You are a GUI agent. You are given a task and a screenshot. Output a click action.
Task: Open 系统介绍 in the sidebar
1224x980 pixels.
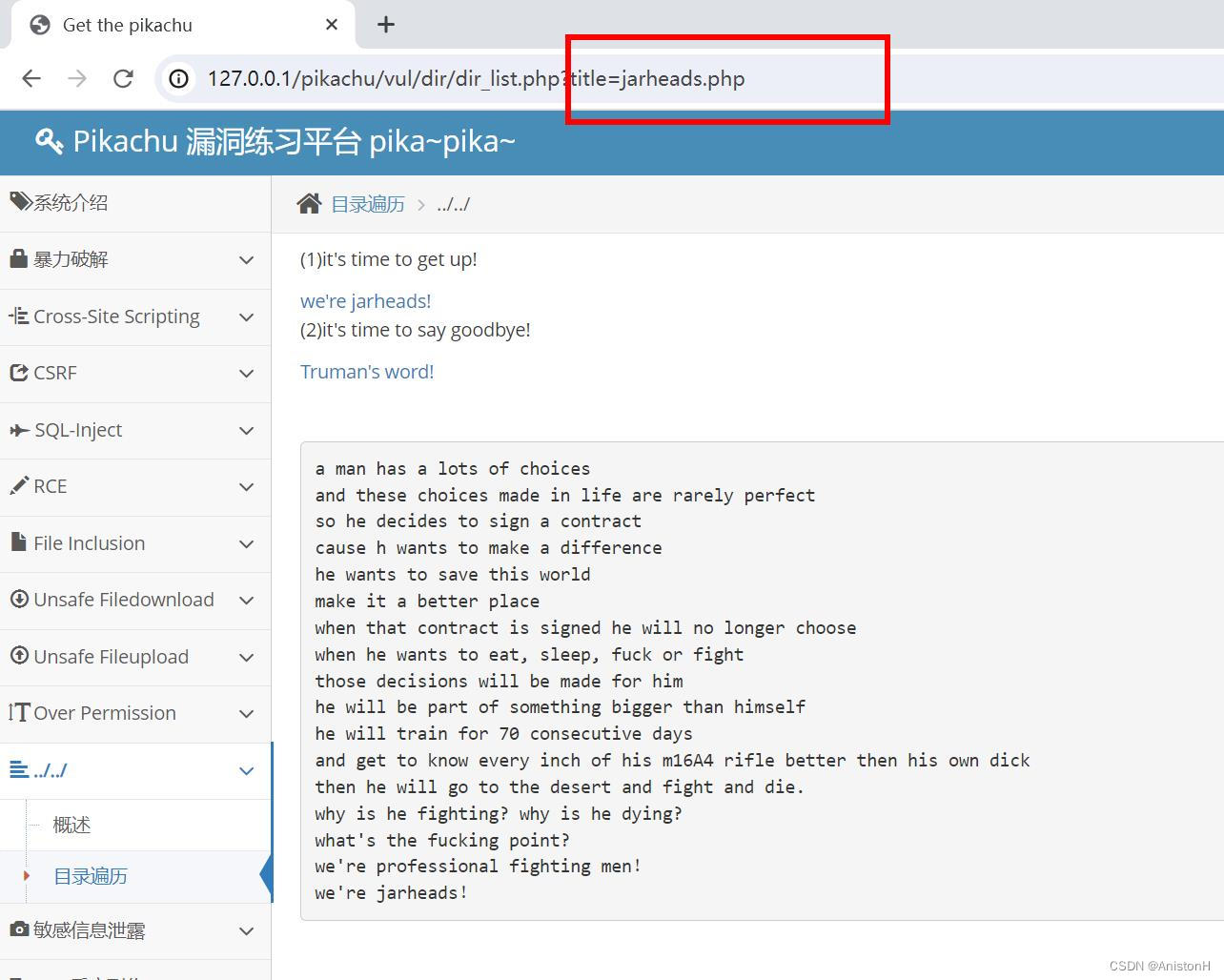pyautogui.click(x=135, y=203)
